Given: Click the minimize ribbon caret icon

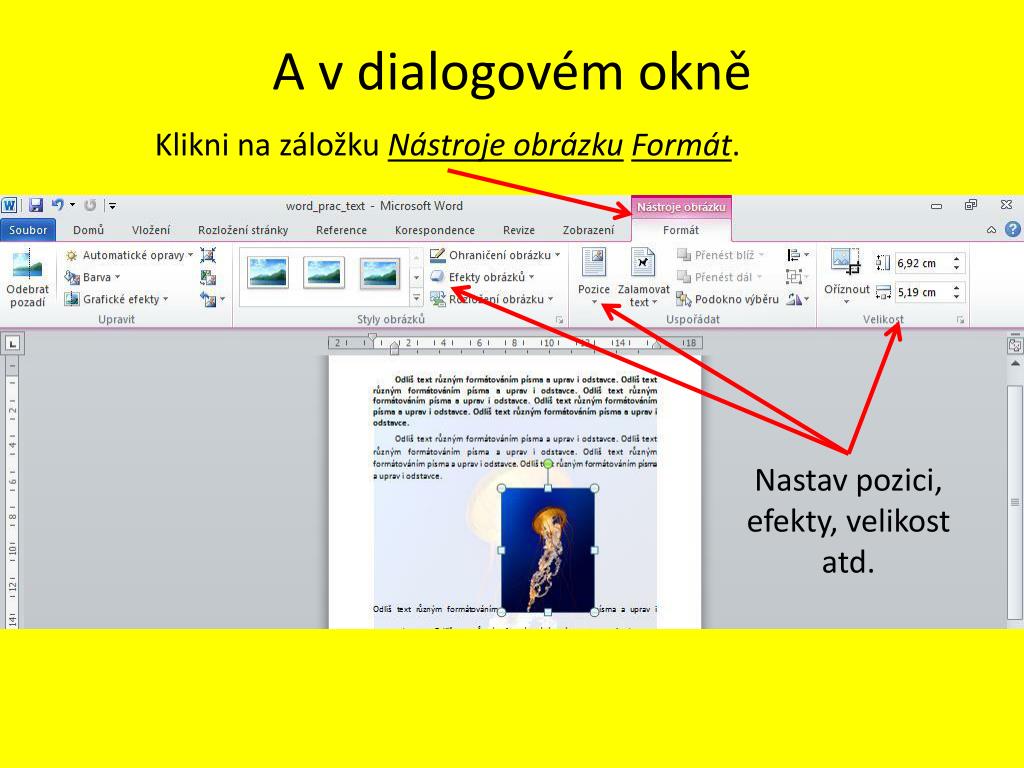Looking at the screenshot, I should click(x=991, y=230).
